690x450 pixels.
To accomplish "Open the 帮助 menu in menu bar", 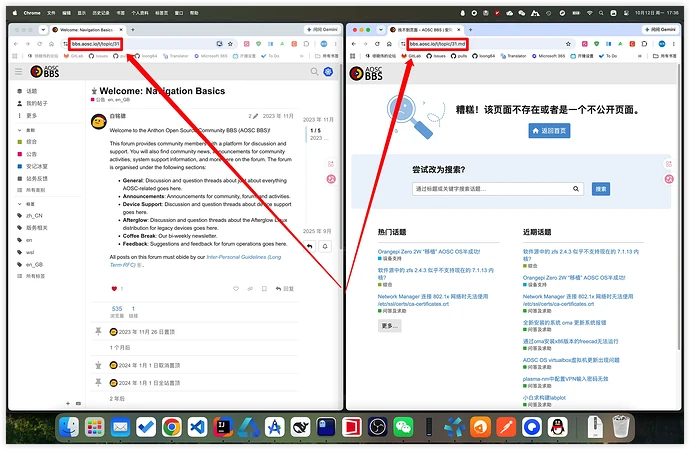I will pyautogui.click(x=194, y=13).
